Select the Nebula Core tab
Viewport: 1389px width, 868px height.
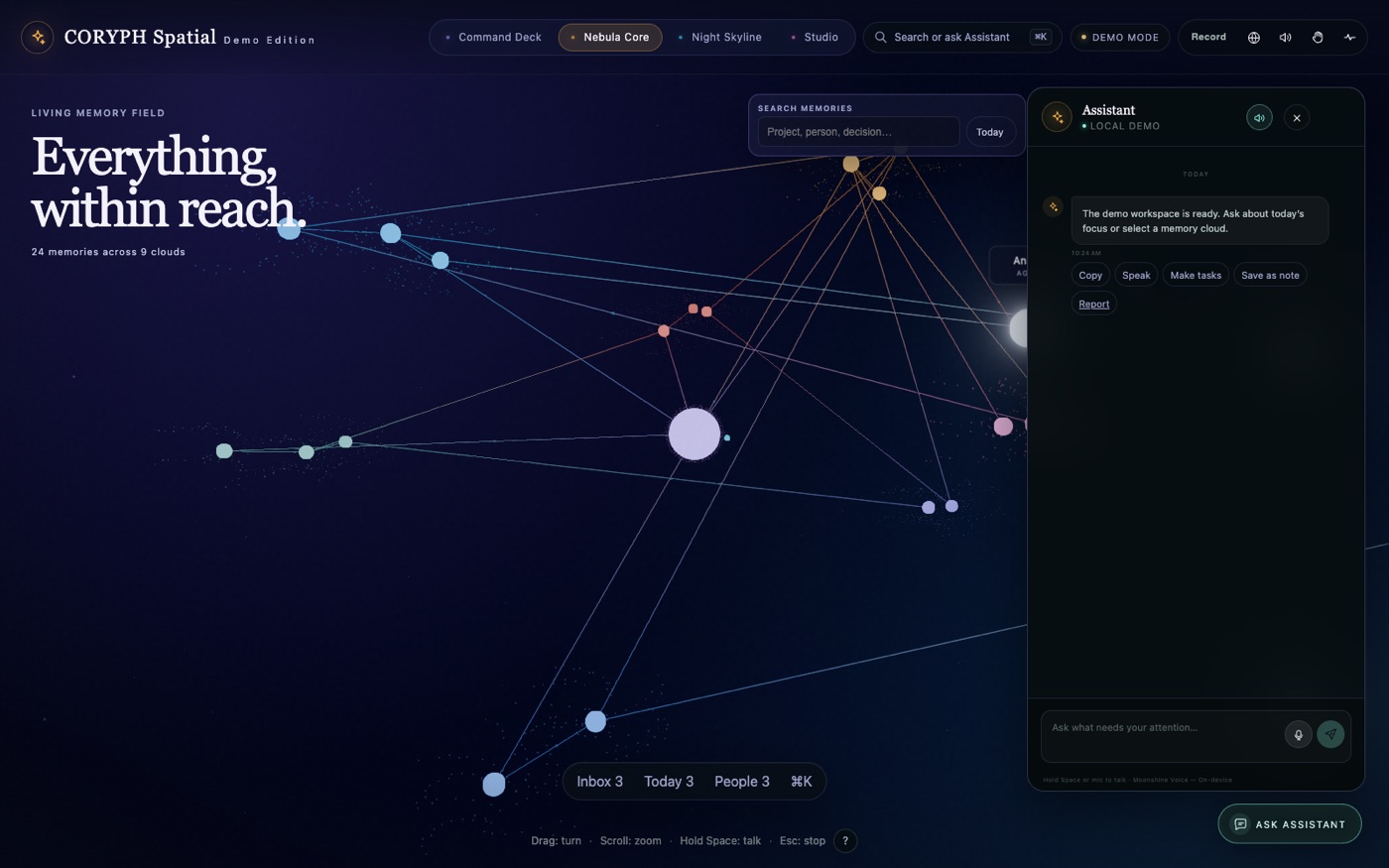pyautogui.click(x=610, y=38)
